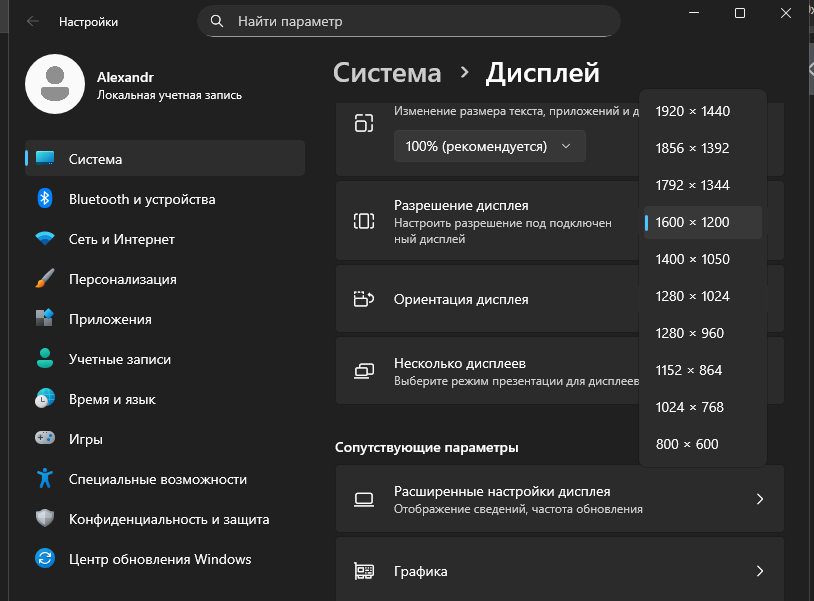The width and height of the screenshot is (814, 601).
Task: Choose 1792 × 1344 resolution
Action: [x=702, y=185]
